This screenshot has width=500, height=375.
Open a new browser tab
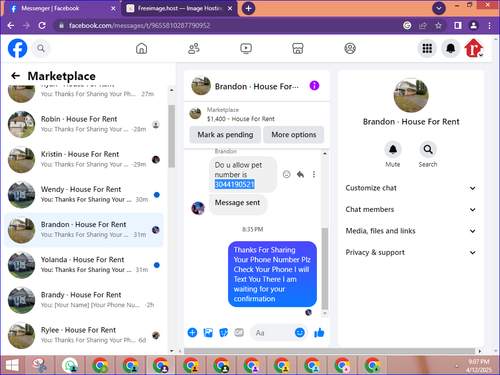click(248, 8)
